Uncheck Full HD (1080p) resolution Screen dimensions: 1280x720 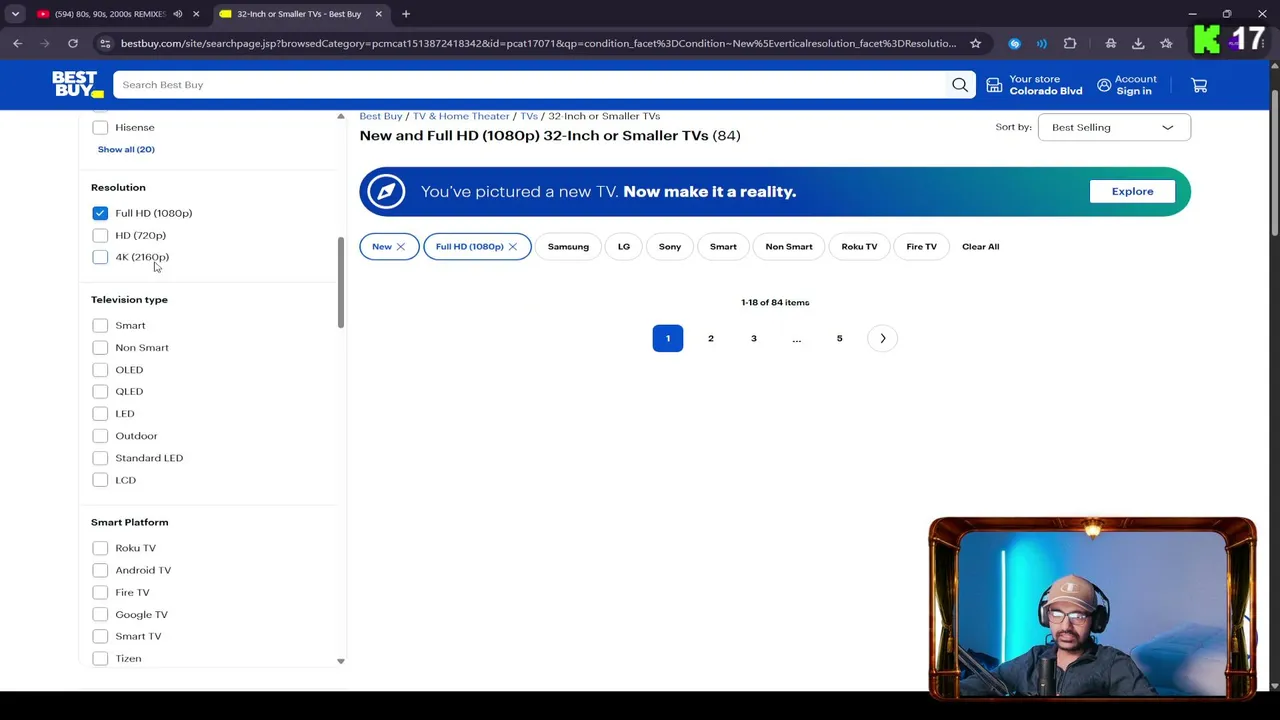(x=100, y=213)
